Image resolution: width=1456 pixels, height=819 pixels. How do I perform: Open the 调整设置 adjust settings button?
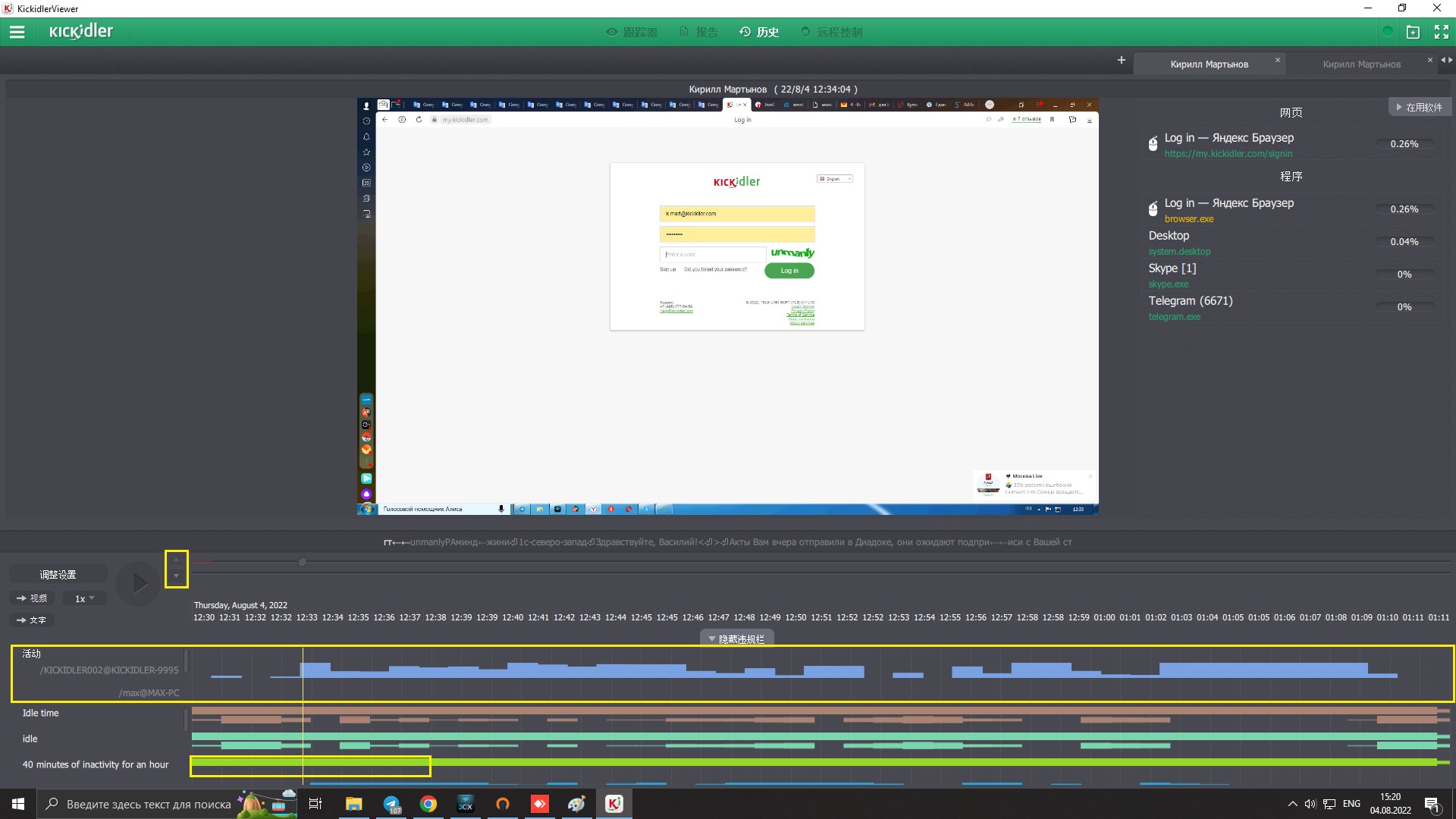pos(58,575)
